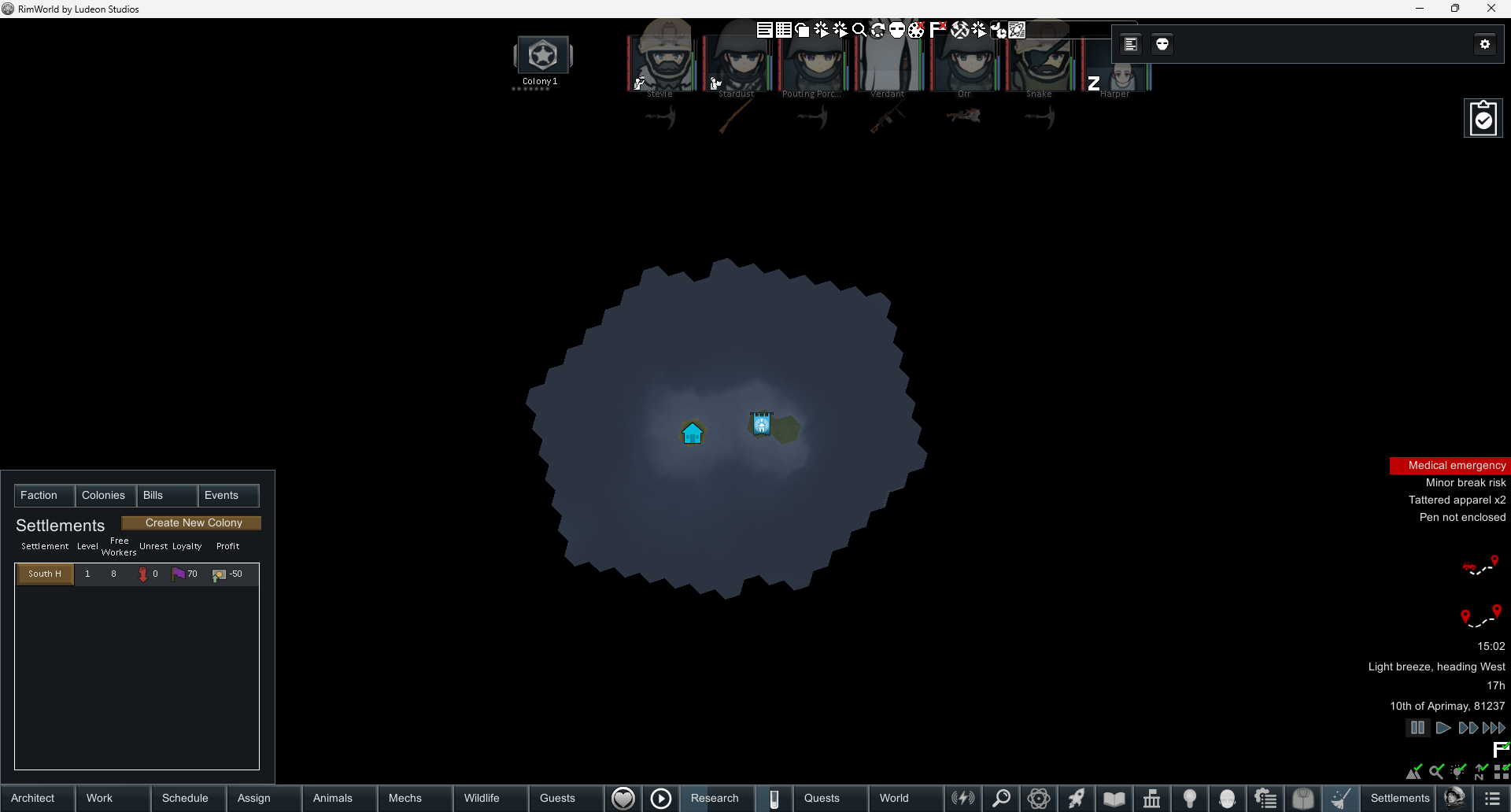This screenshot has height=812, width=1511.
Task: Open the clipboard checkmark button on right
Action: click(1483, 119)
